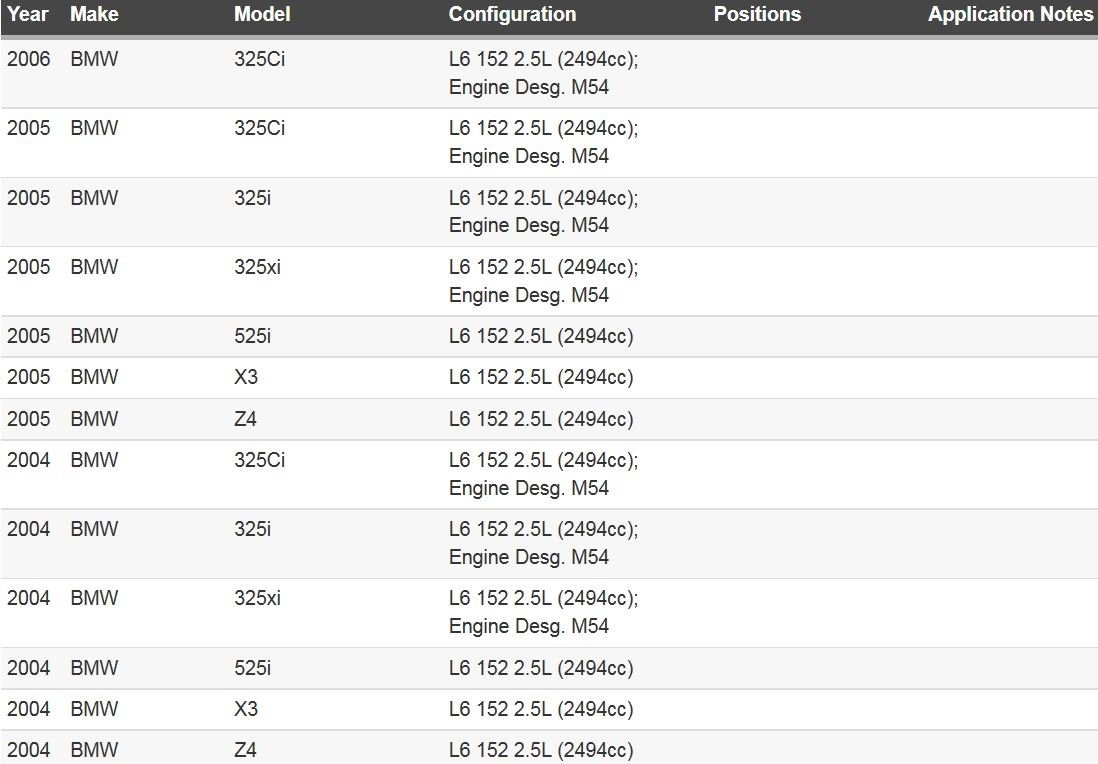Select the 2004 BMW Z4 row
The height and width of the screenshot is (764, 1098).
tap(549, 748)
